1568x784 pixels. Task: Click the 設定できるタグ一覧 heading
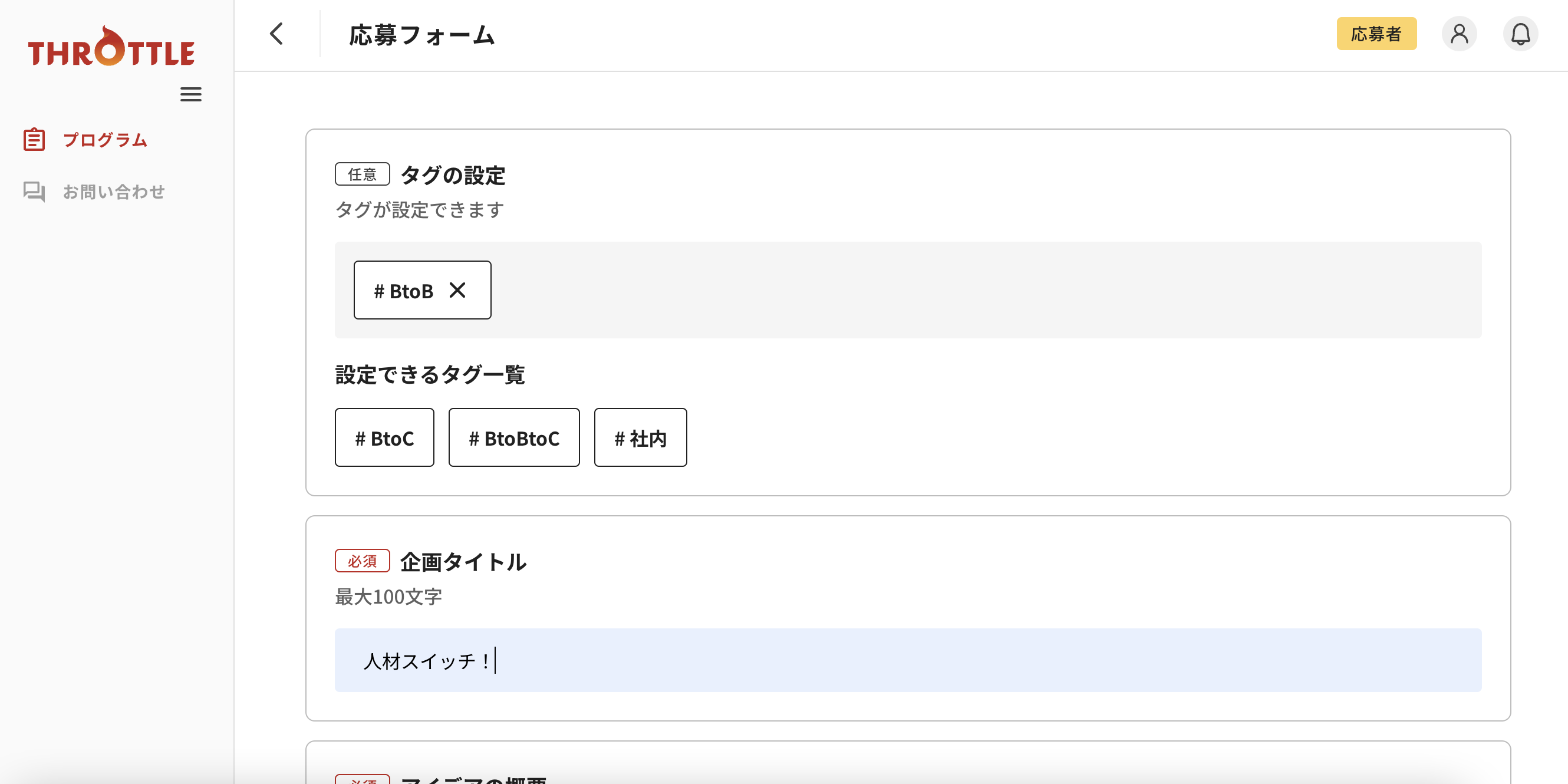coord(430,374)
